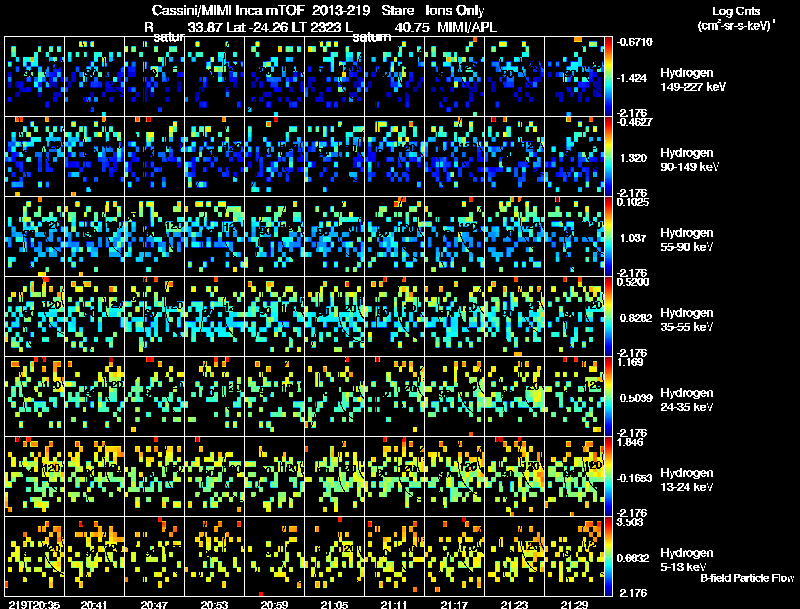The height and width of the screenshot is (609, 800).
Task: Click the Hydrogen 149-227 keV row label
Action: coord(693,80)
